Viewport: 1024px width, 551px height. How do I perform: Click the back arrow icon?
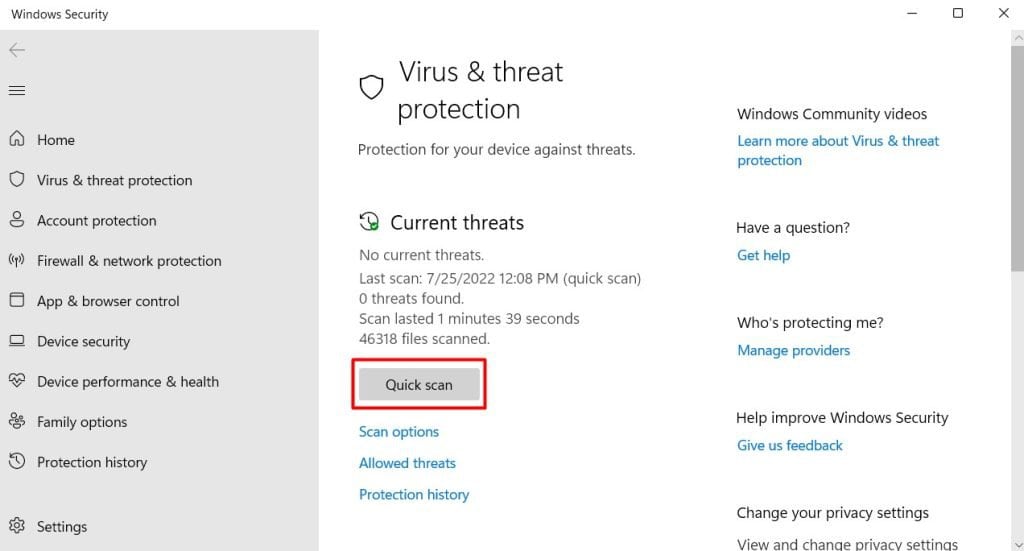point(17,50)
